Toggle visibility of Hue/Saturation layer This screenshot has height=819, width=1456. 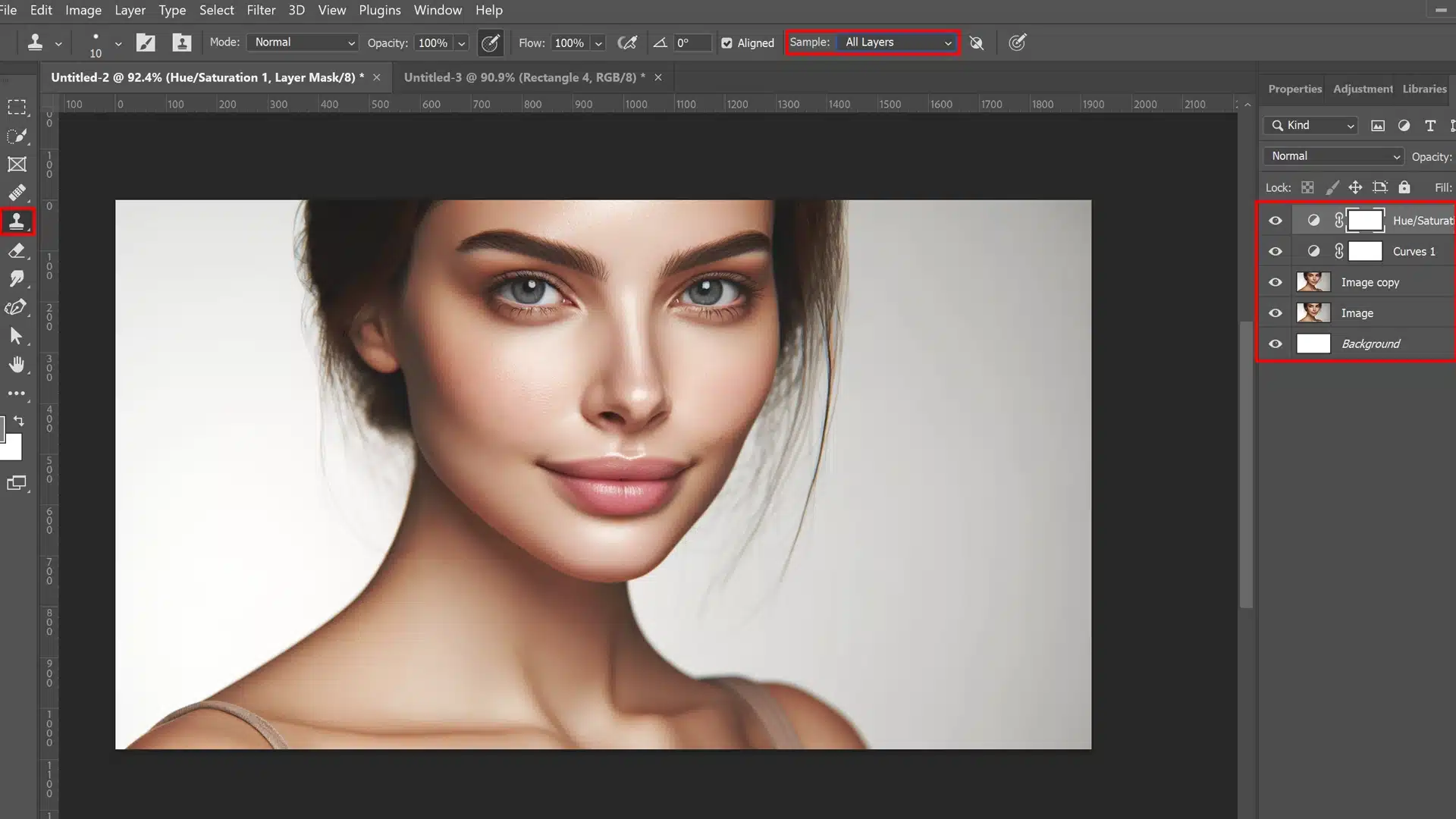point(1276,219)
